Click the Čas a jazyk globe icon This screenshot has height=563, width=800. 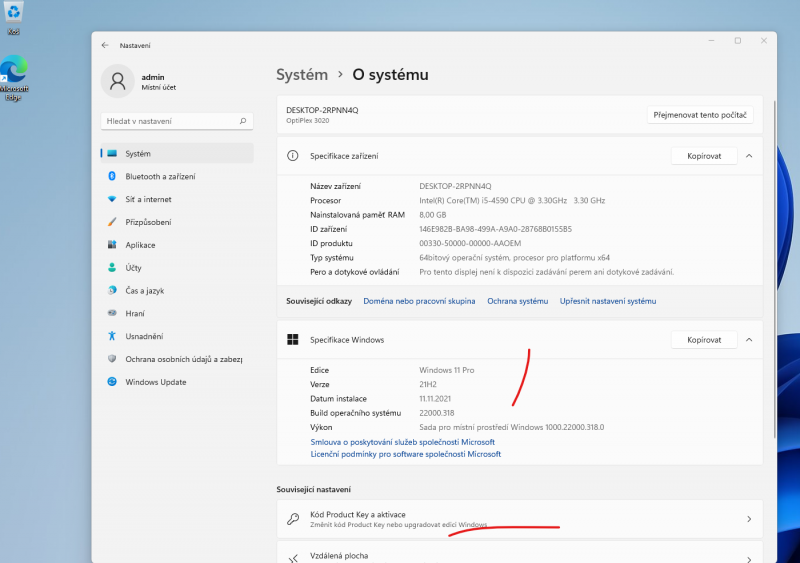[112, 290]
